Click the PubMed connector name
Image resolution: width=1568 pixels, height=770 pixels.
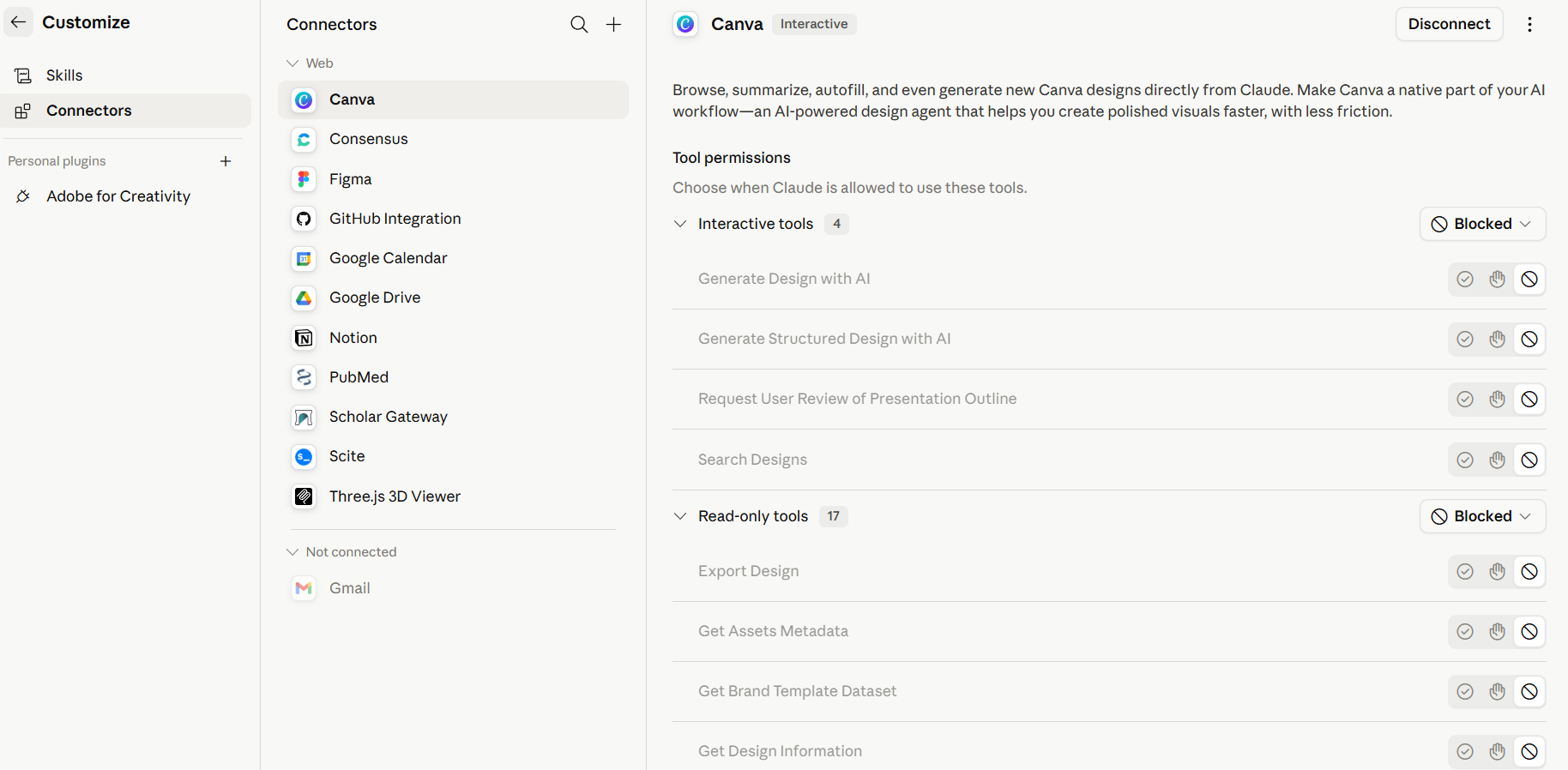[359, 377]
